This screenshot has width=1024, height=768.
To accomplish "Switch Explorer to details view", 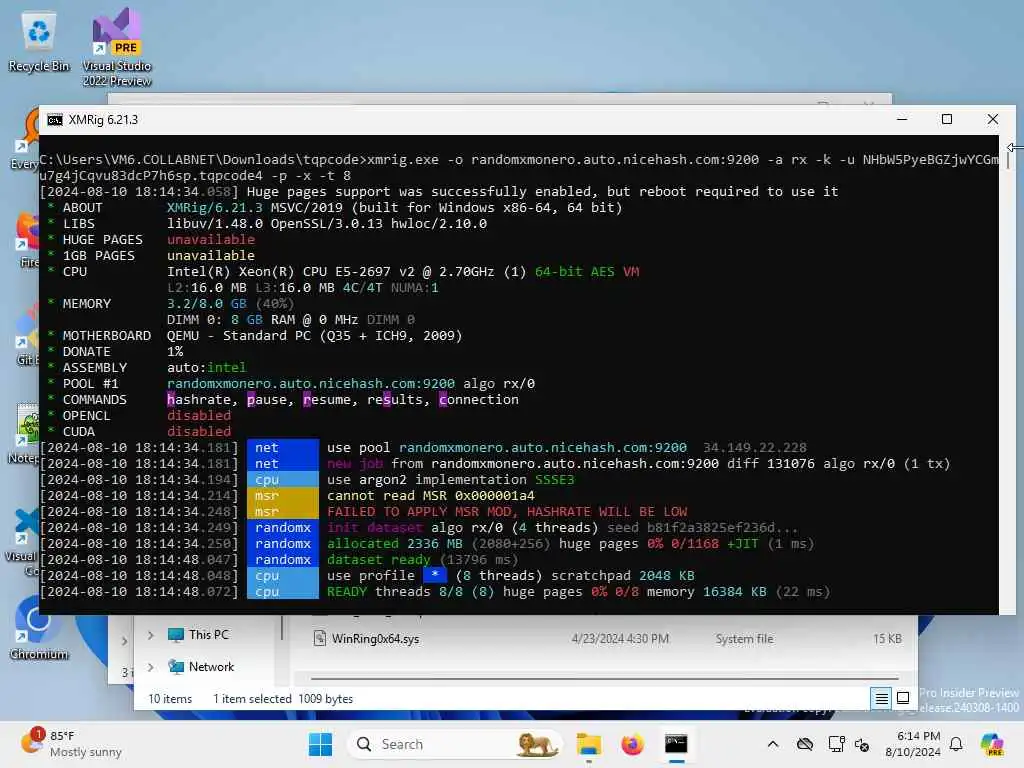I will [x=881, y=699].
